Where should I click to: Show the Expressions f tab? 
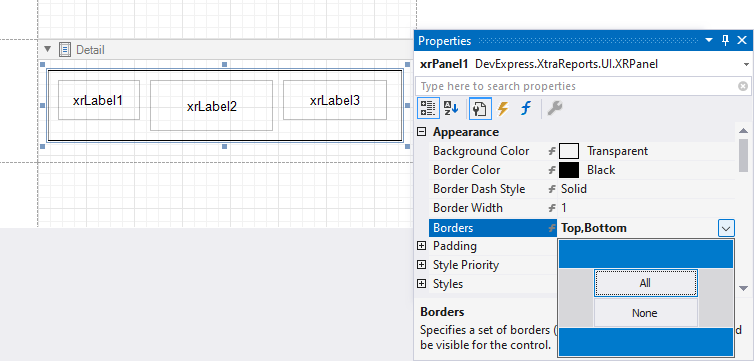(x=526, y=109)
